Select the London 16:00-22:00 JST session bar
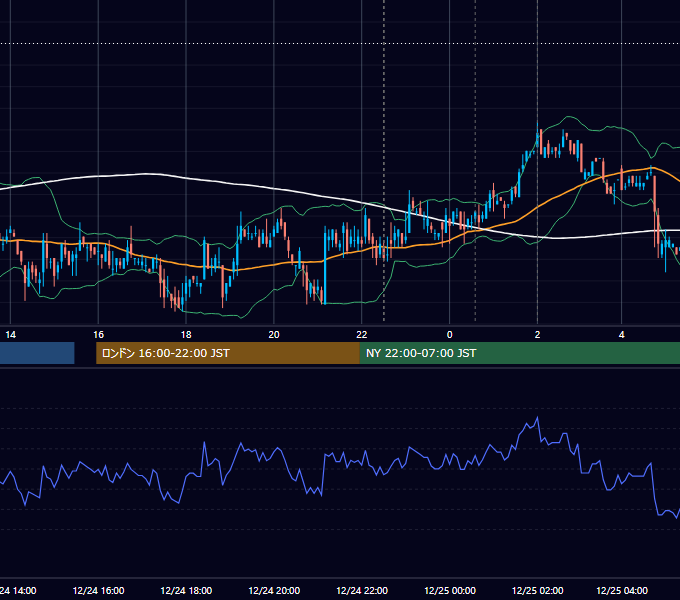Viewport: 680px width, 600px height. [228, 353]
